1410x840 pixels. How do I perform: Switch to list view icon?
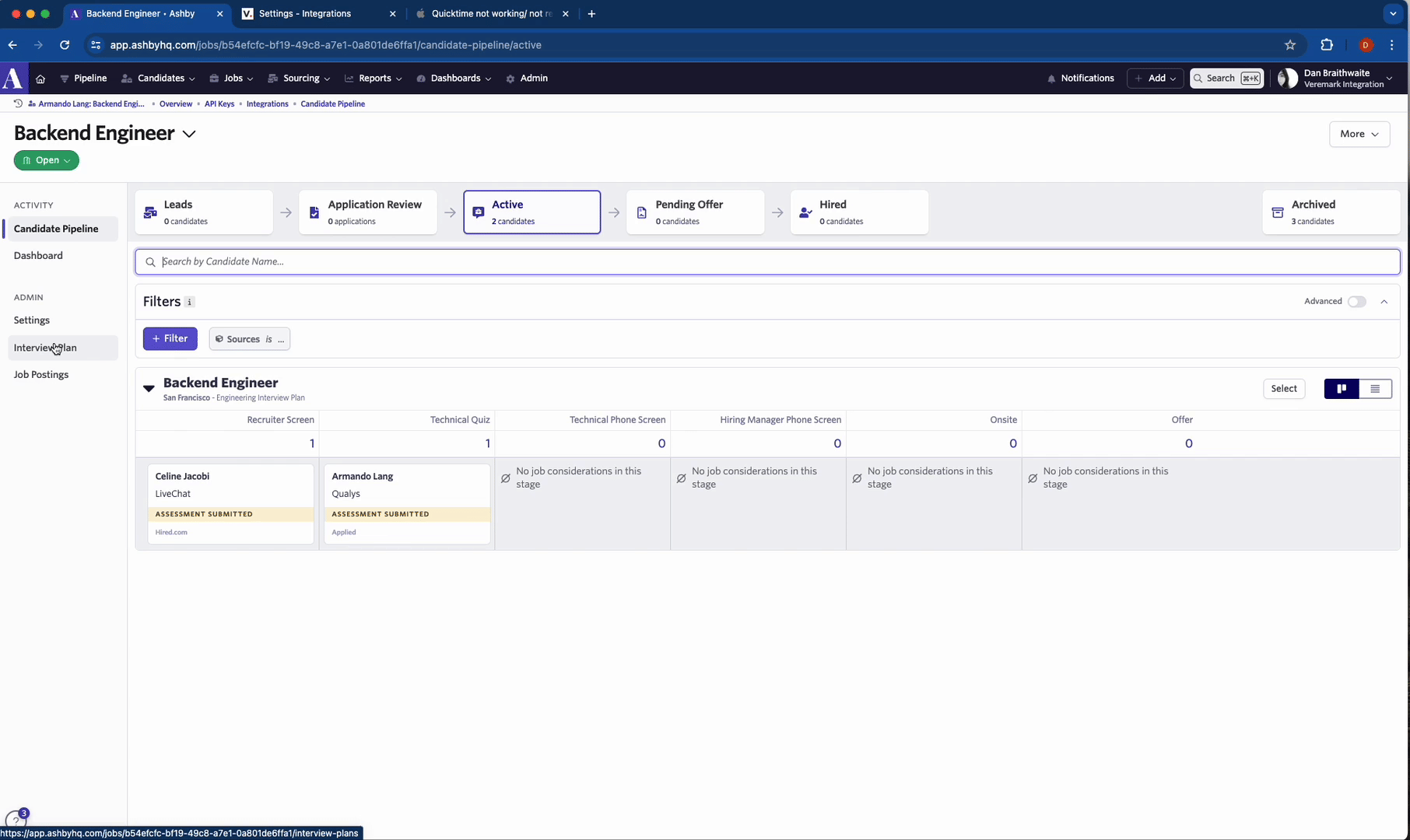pos(1375,389)
